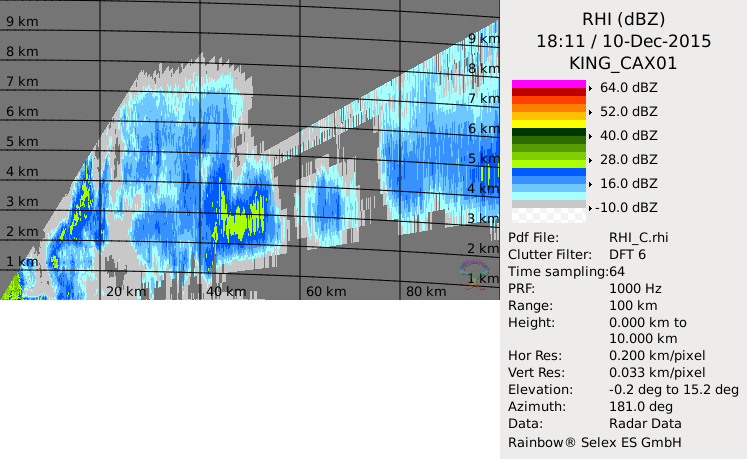Click the 'Radar Data' value

[645, 423]
